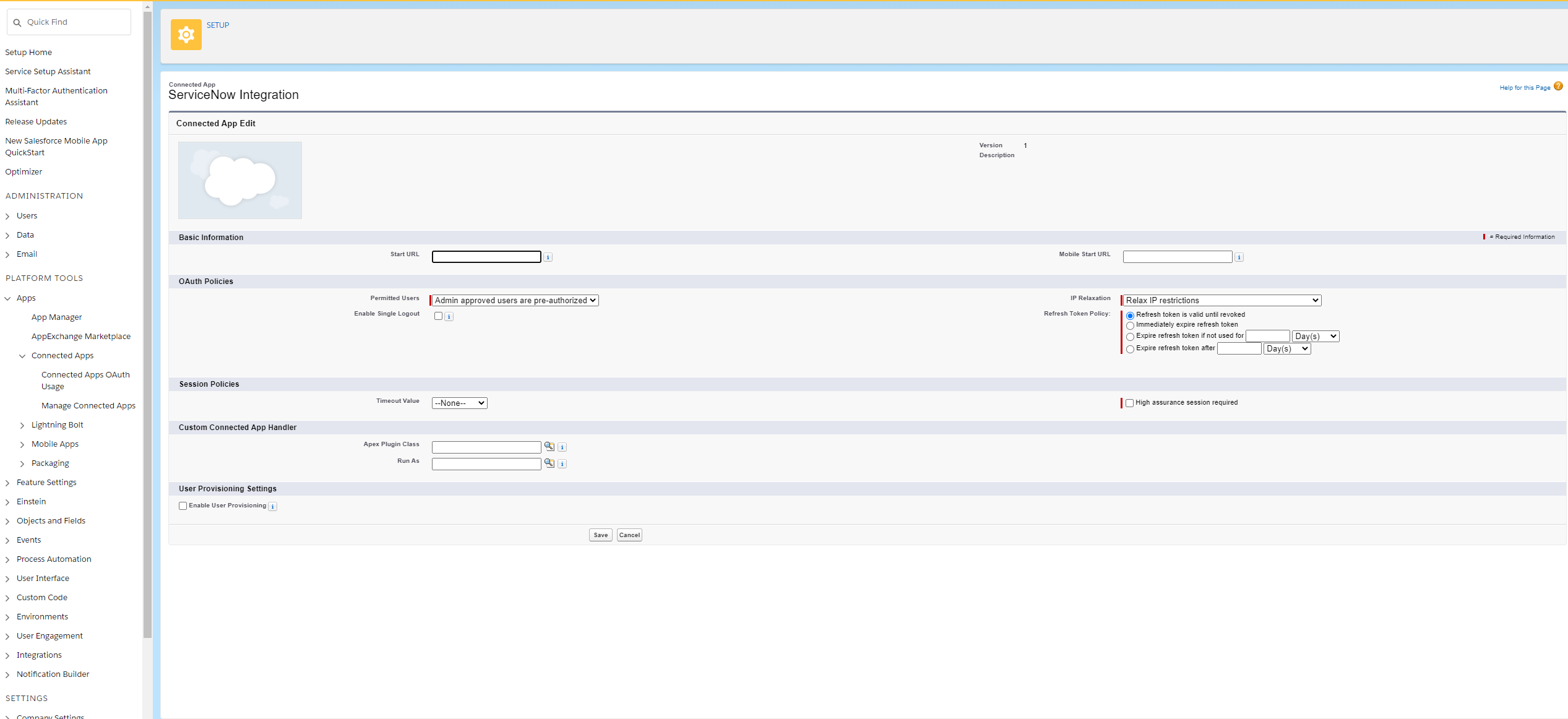Expand Notification Builder in sidebar
1568x719 pixels.
pos(7,675)
